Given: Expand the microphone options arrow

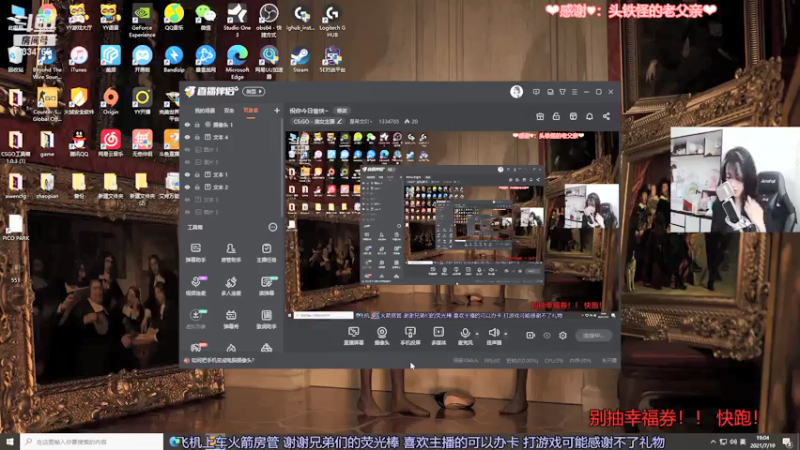Looking at the screenshot, I should tap(477, 334).
